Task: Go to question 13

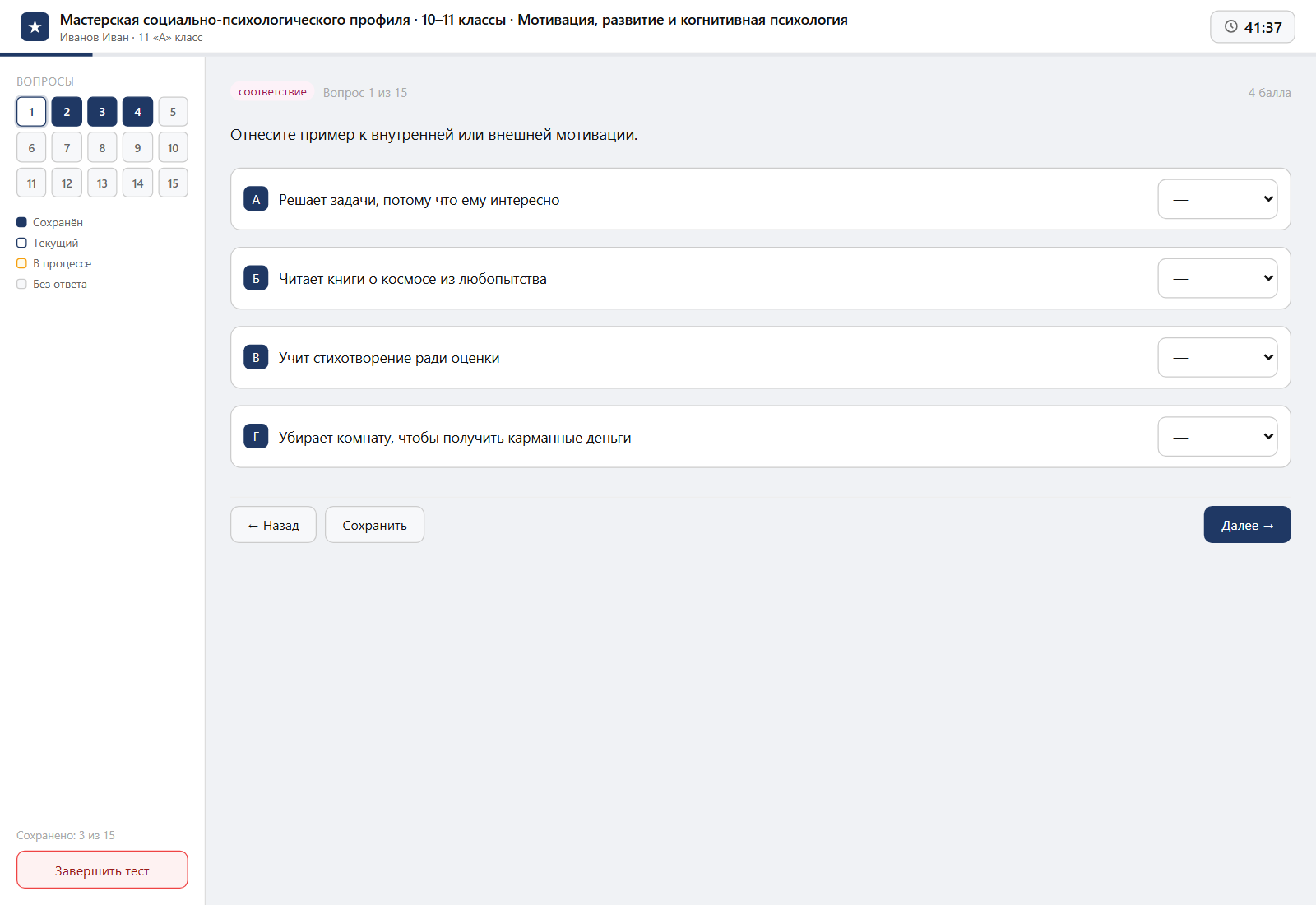Action: click(x=102, y=183)
